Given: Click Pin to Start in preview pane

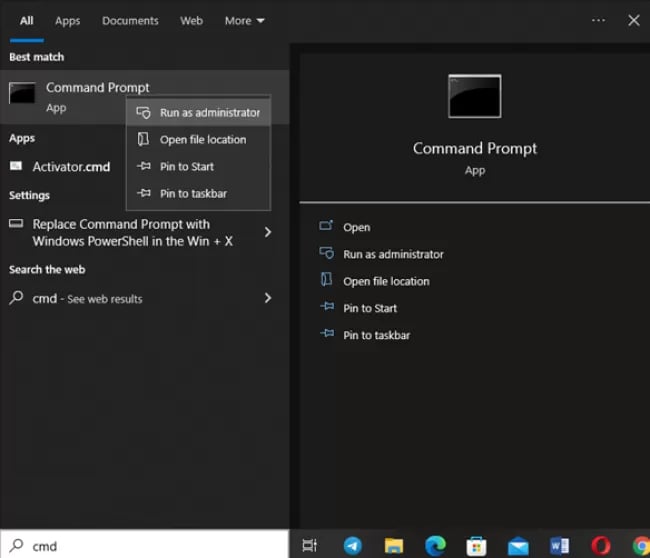Looking at the screenshot, I should pyautogui.click(x=370, y=308).
